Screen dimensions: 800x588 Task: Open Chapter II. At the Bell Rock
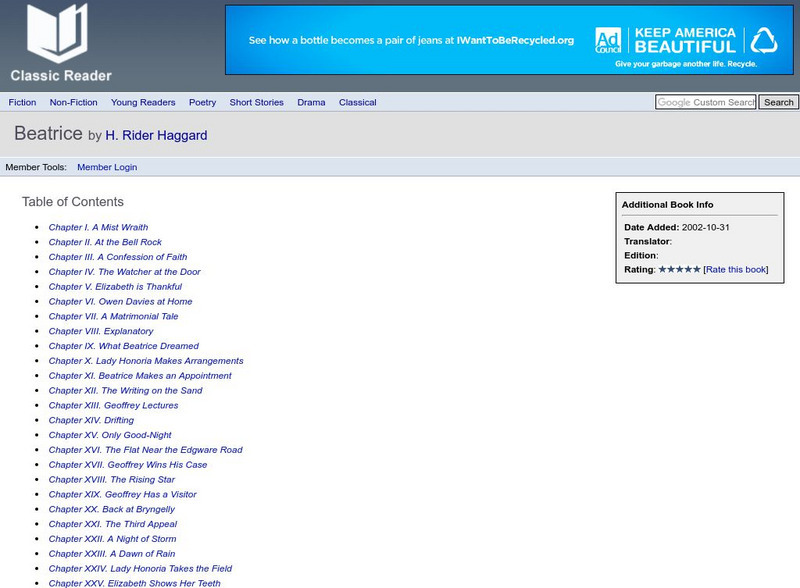[105, 242]
